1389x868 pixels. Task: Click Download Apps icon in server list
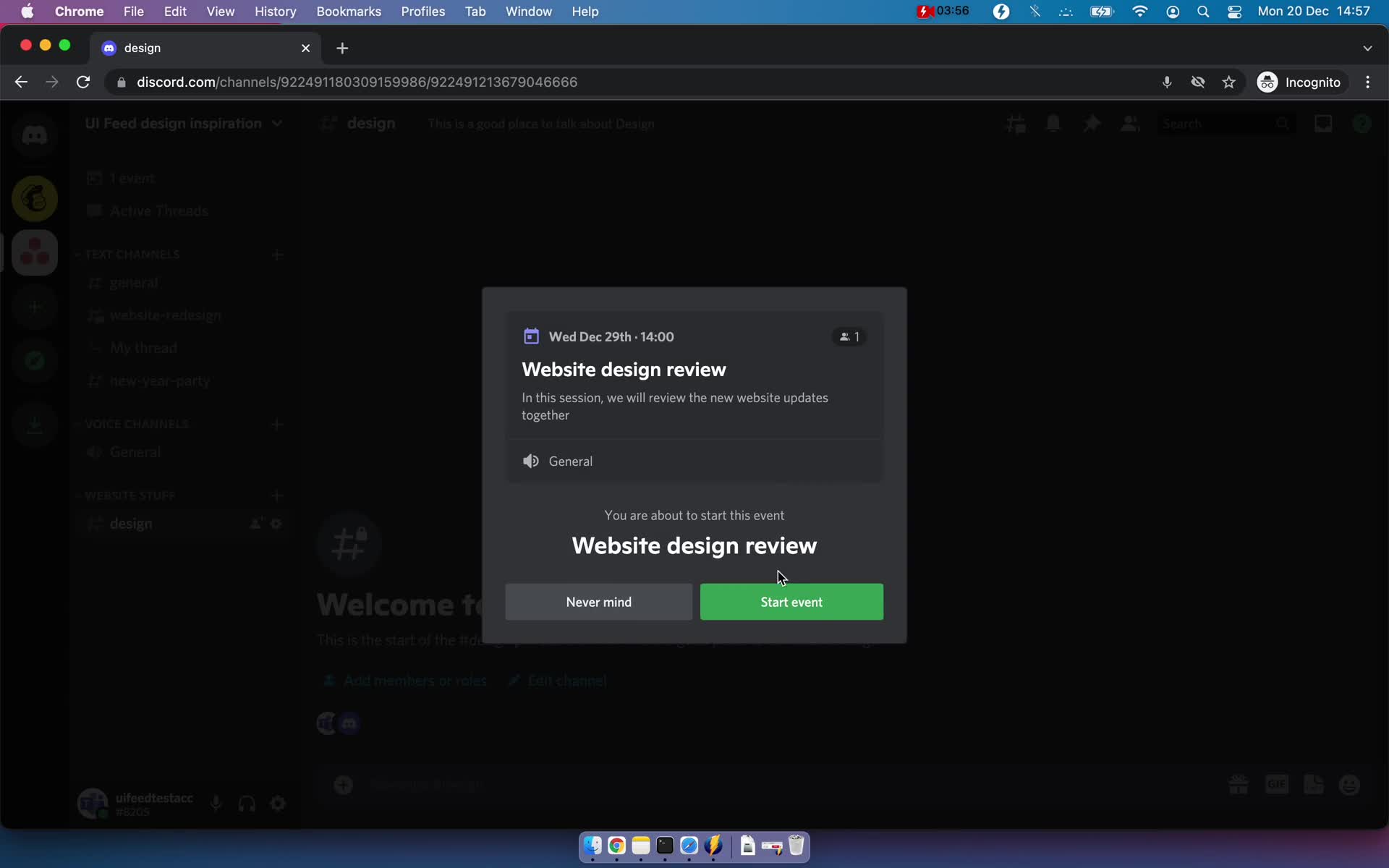pos(34,425)
